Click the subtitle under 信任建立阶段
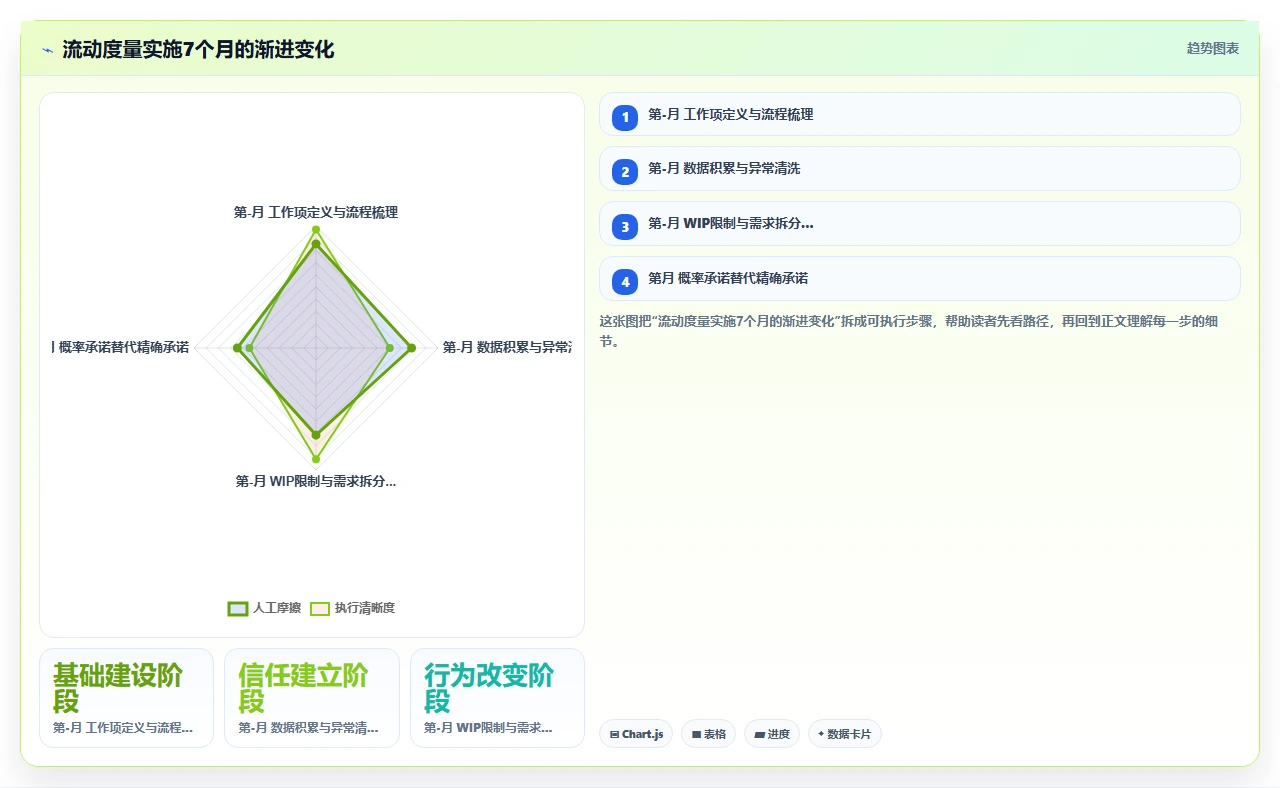The width and height of the screenshot is (1280, 788). 308,727
